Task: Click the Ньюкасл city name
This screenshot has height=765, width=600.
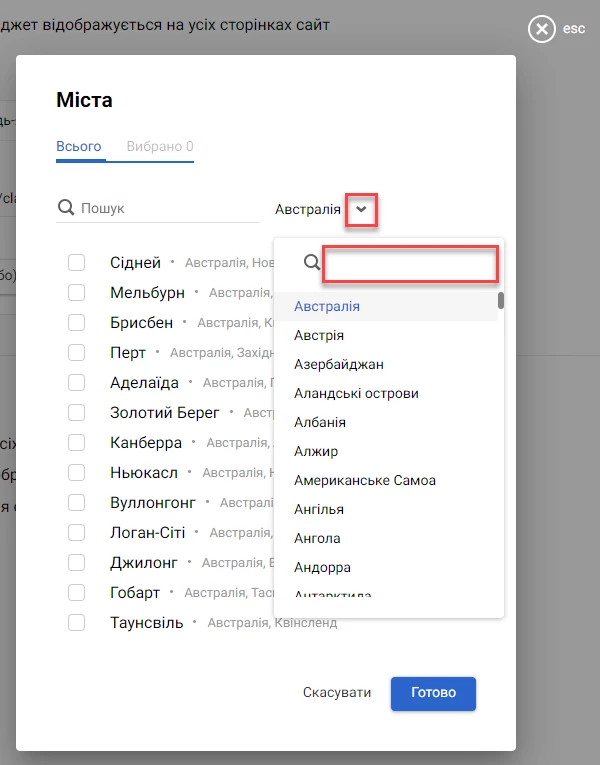Action: (x=144, y=472)
